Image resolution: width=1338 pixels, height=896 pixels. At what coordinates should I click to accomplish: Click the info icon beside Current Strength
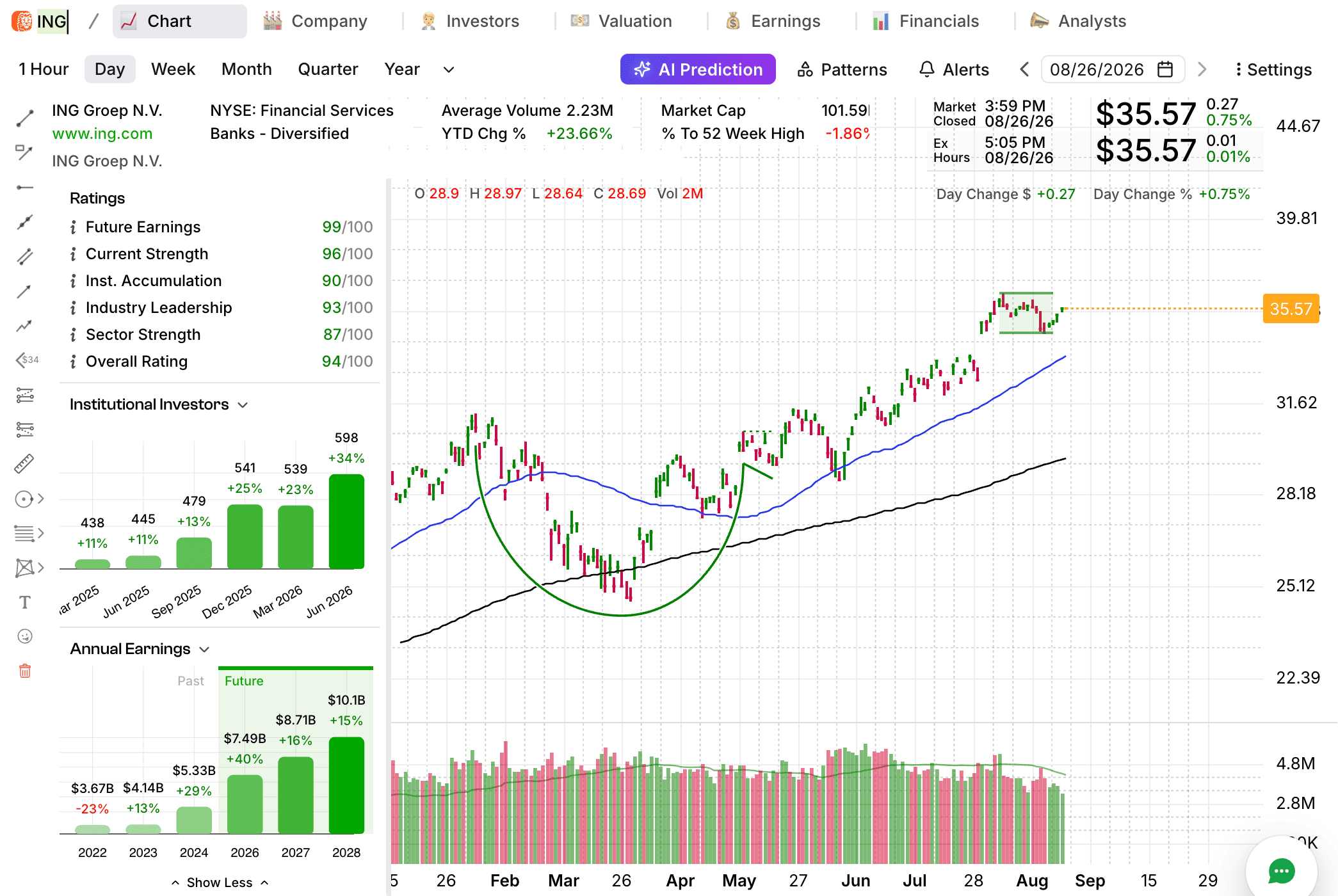73,254
